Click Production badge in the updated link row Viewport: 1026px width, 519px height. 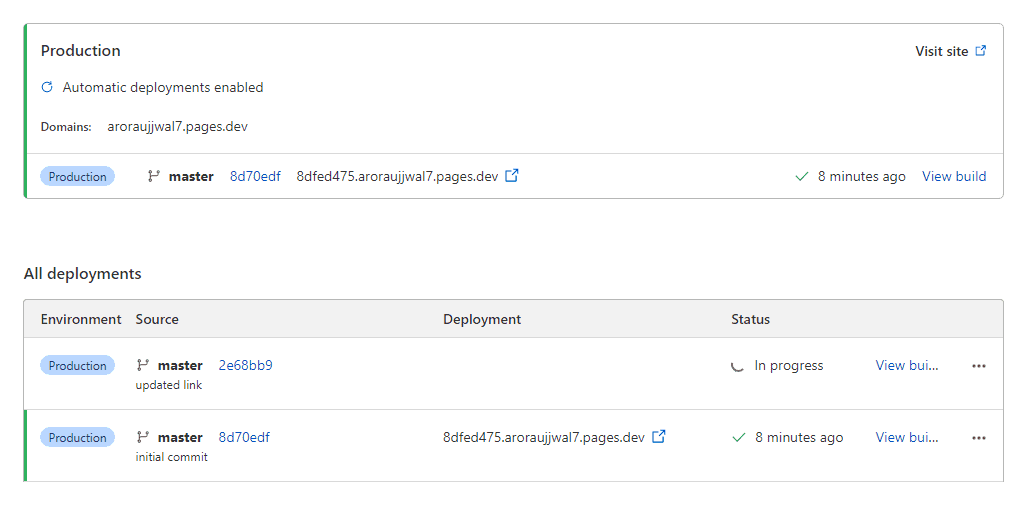click(x=77, y=366)
